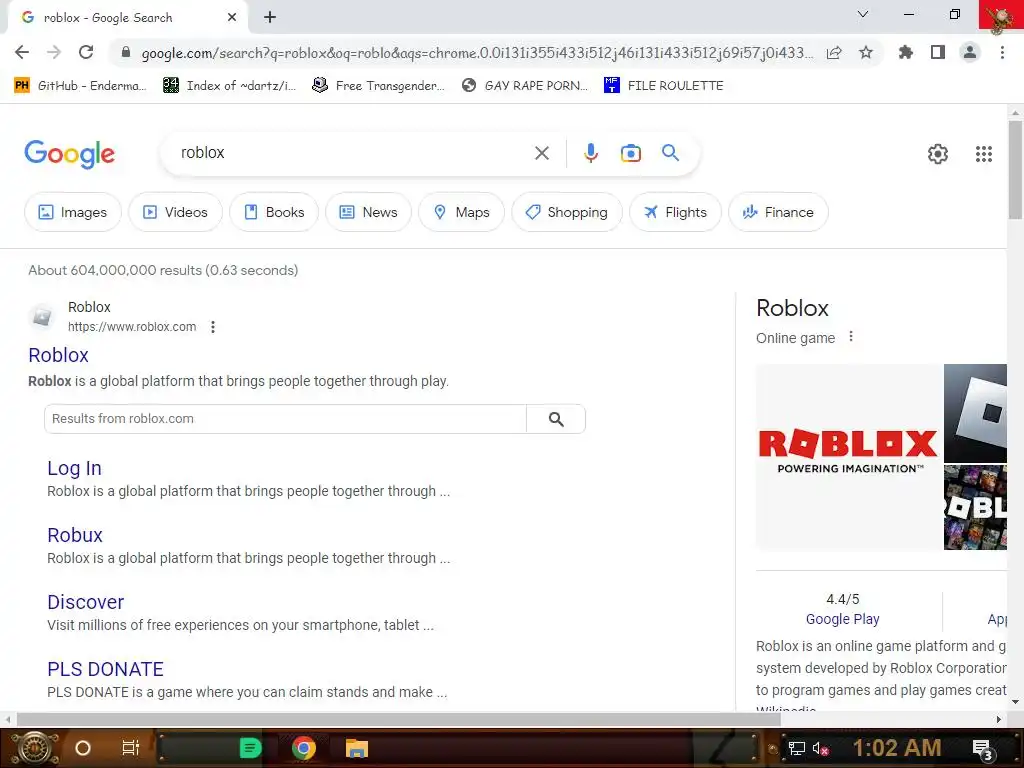Open Chrome extensions puzzle icon
This screenshot has height=768, width=1024.
pos(905,52)
